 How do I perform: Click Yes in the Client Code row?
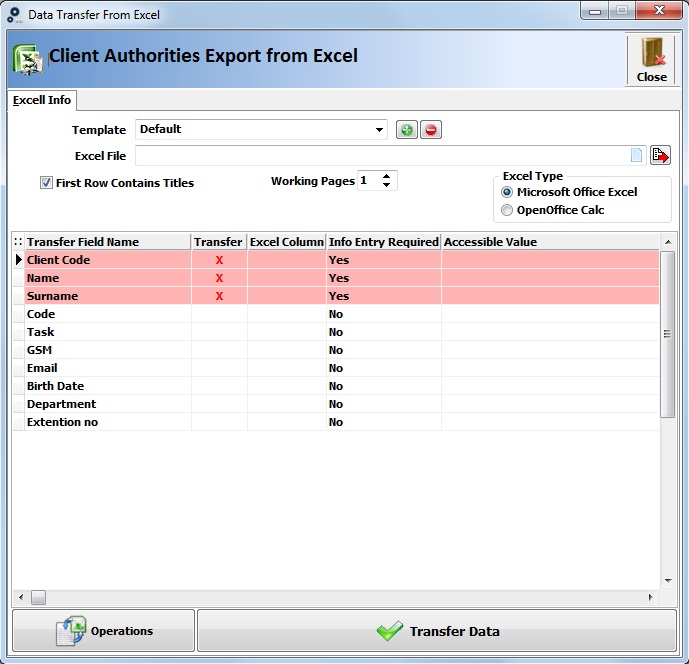pos(339,260)
